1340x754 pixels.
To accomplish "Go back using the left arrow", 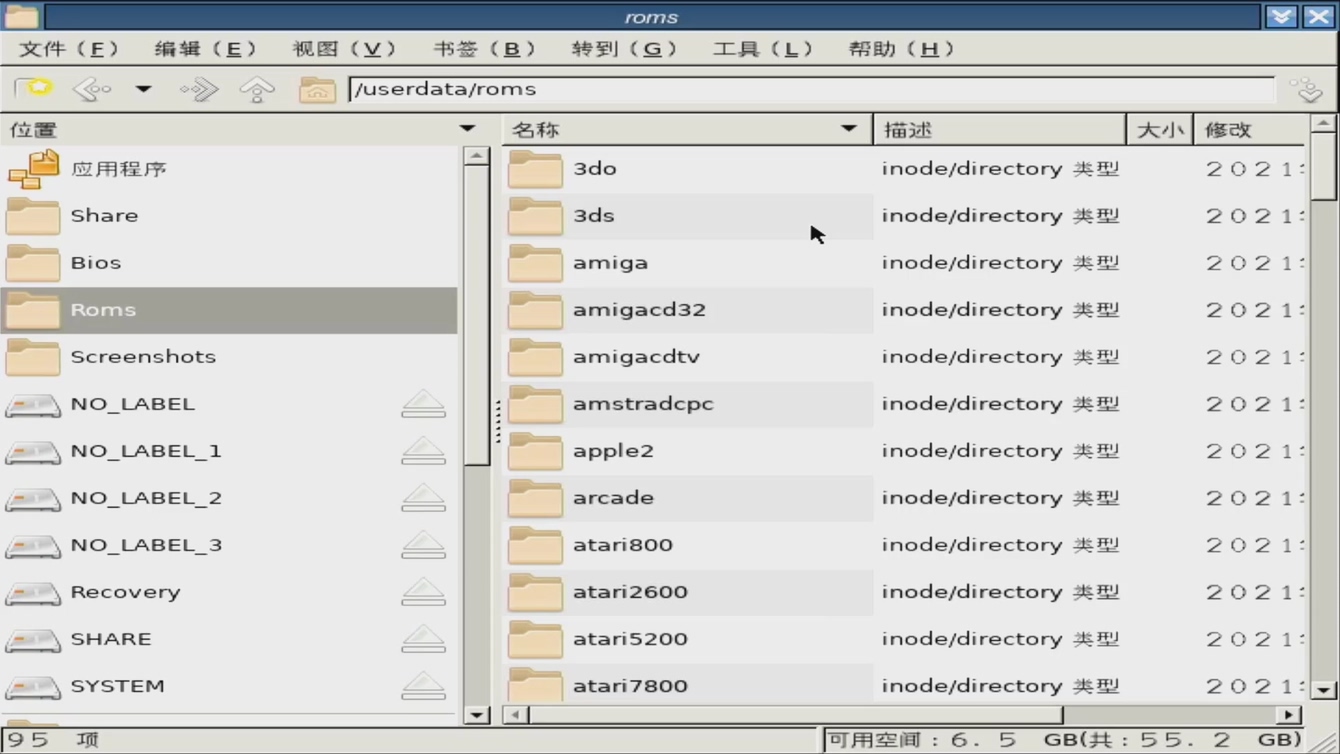I will 92,90.
